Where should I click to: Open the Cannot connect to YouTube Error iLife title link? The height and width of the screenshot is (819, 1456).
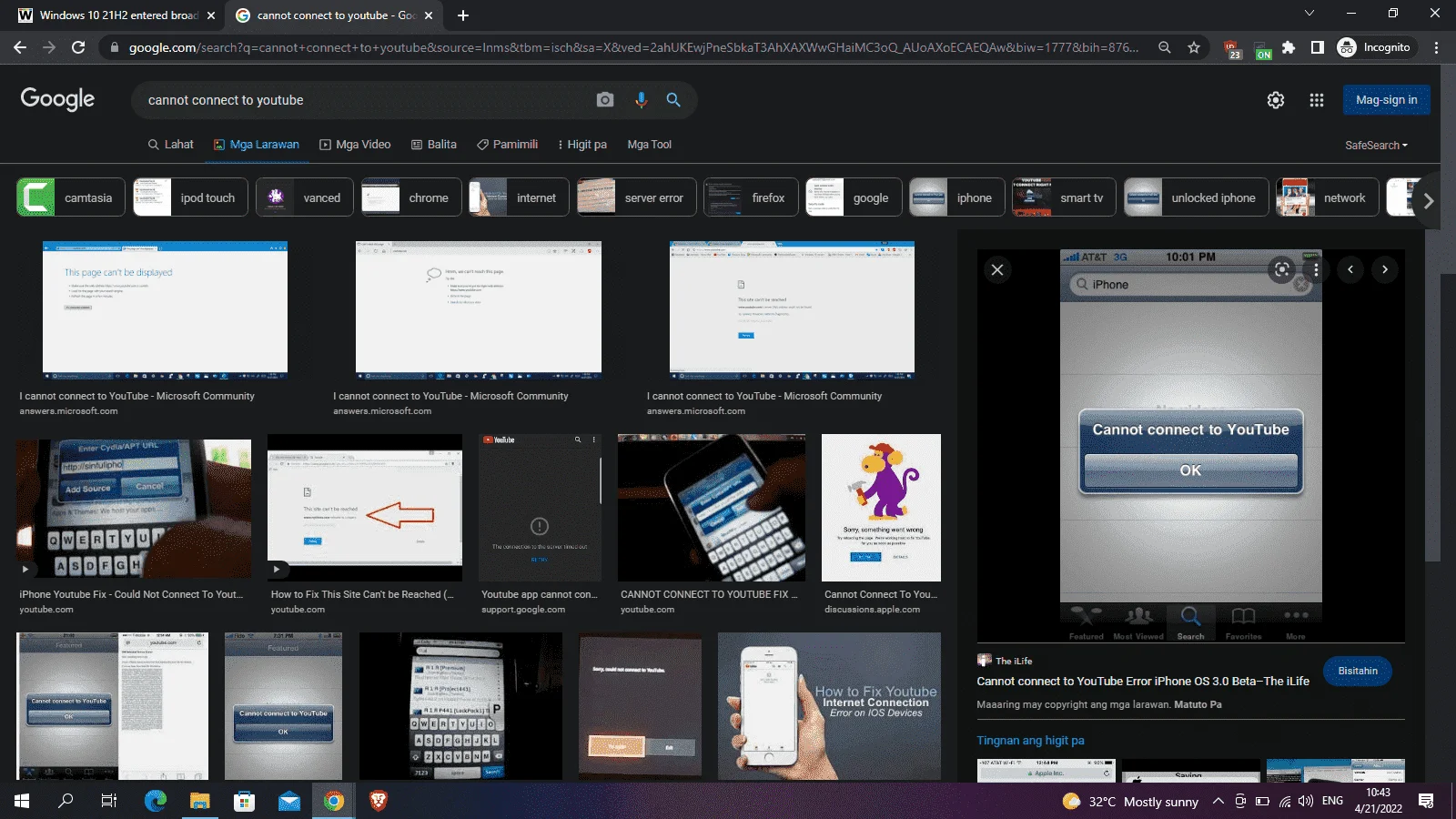1143,682
